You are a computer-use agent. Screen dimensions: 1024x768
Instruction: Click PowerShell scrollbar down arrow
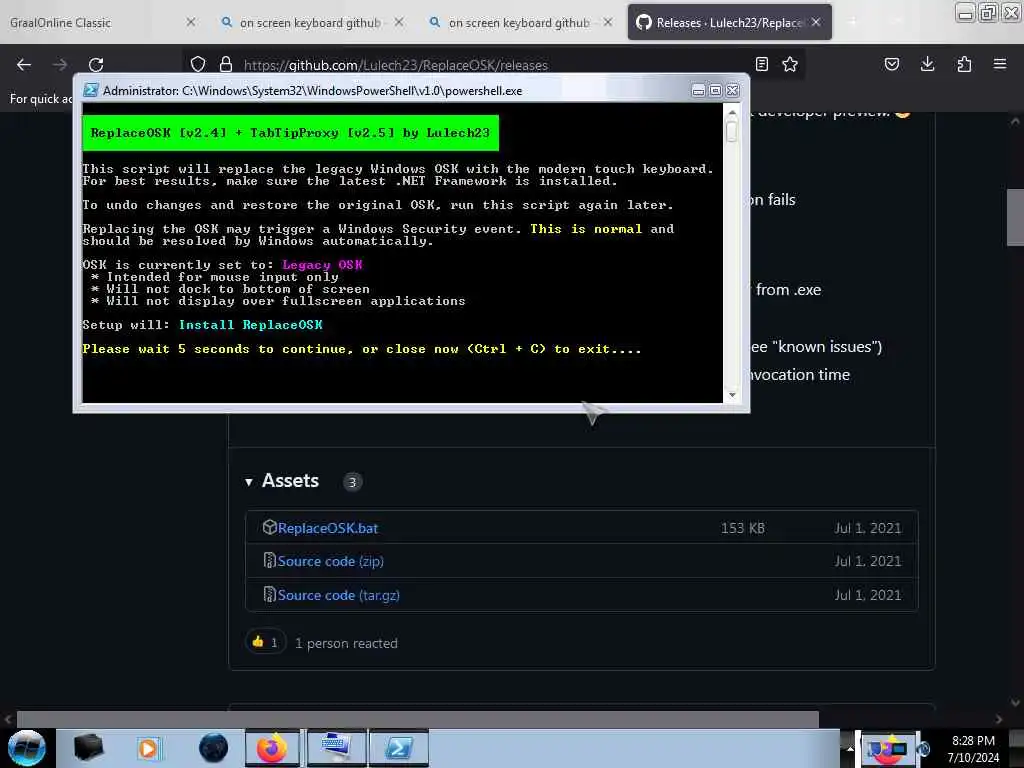click(x=731, y=394)
